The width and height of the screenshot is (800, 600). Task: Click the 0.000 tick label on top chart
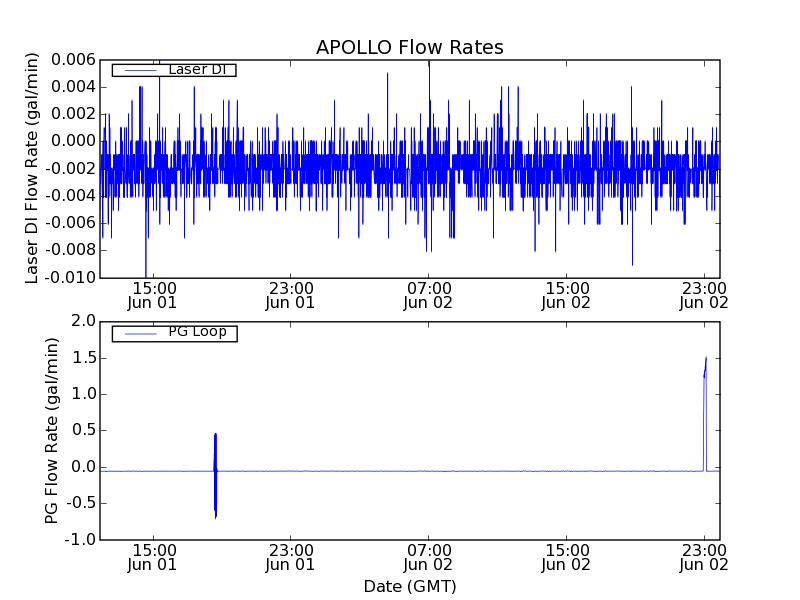point(73,141)
